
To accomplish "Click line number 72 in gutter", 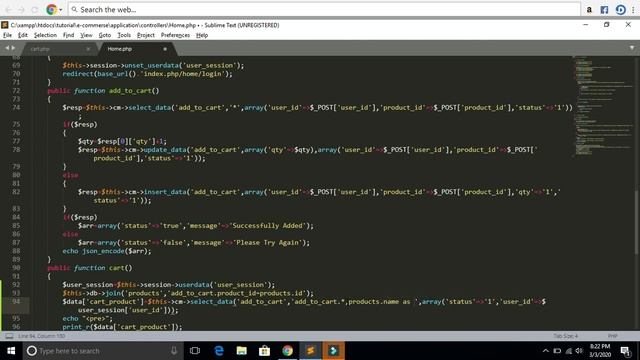I will point(16,91).
